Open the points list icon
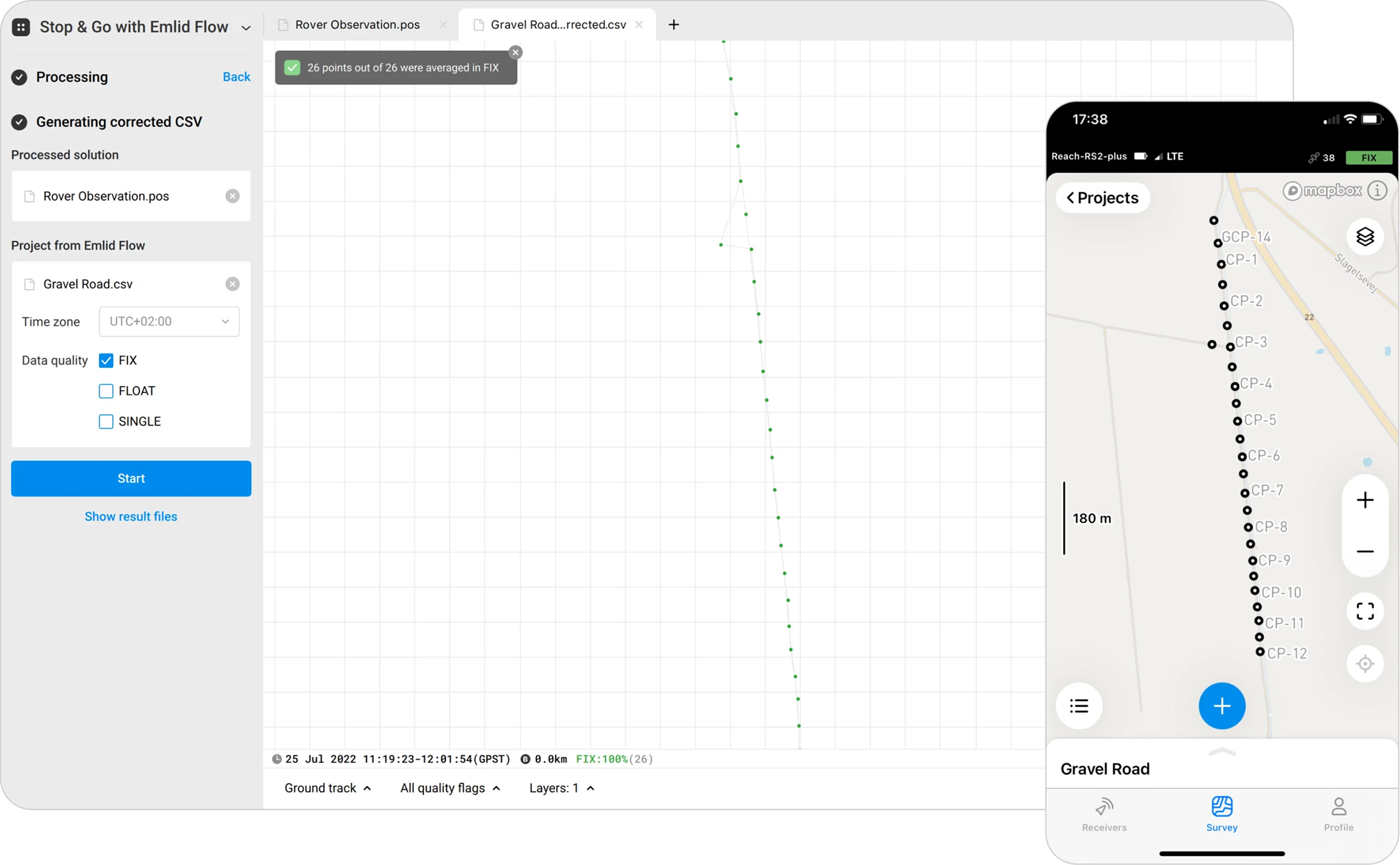Screen dimensions: 1400x865 pyautogui.click(x=1079, y=706)
